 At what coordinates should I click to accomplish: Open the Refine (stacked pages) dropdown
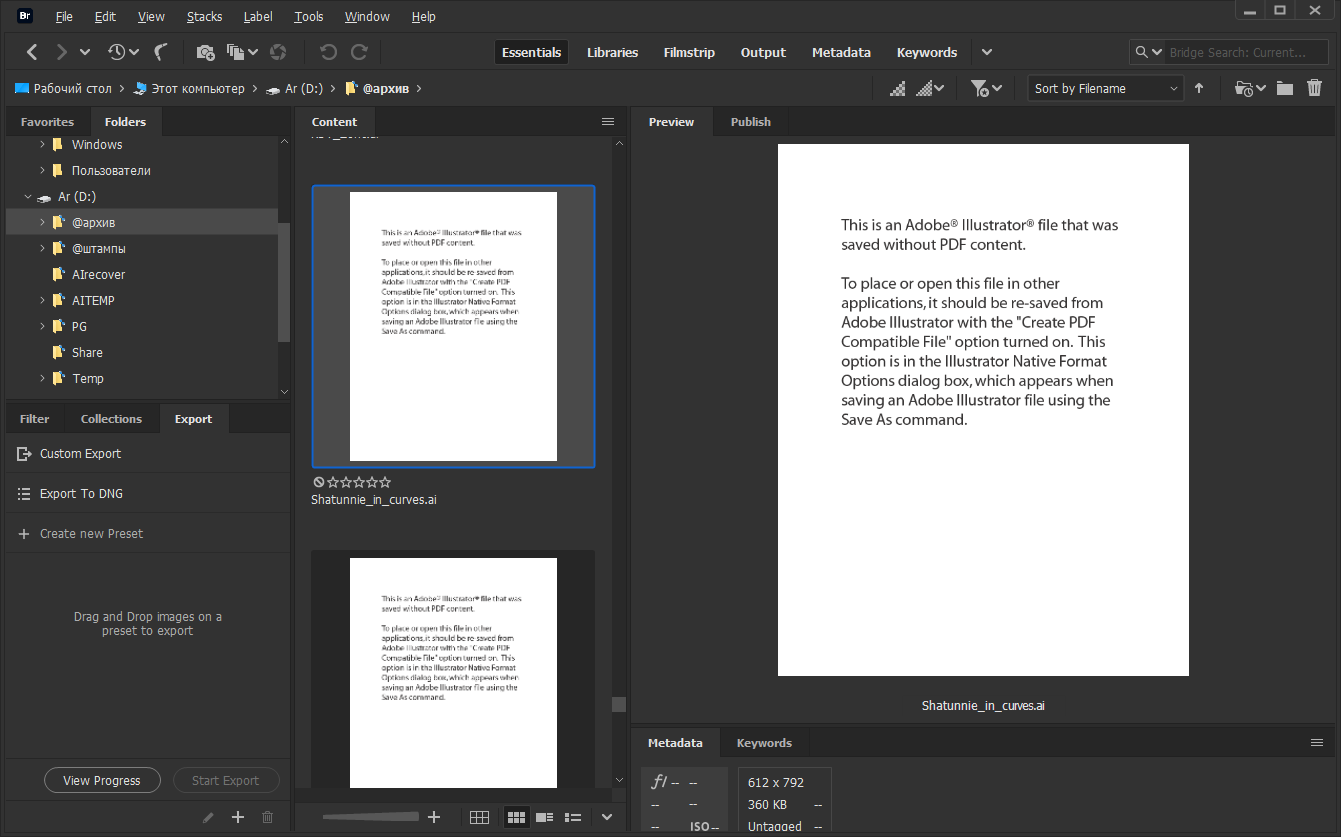point(242,52)
